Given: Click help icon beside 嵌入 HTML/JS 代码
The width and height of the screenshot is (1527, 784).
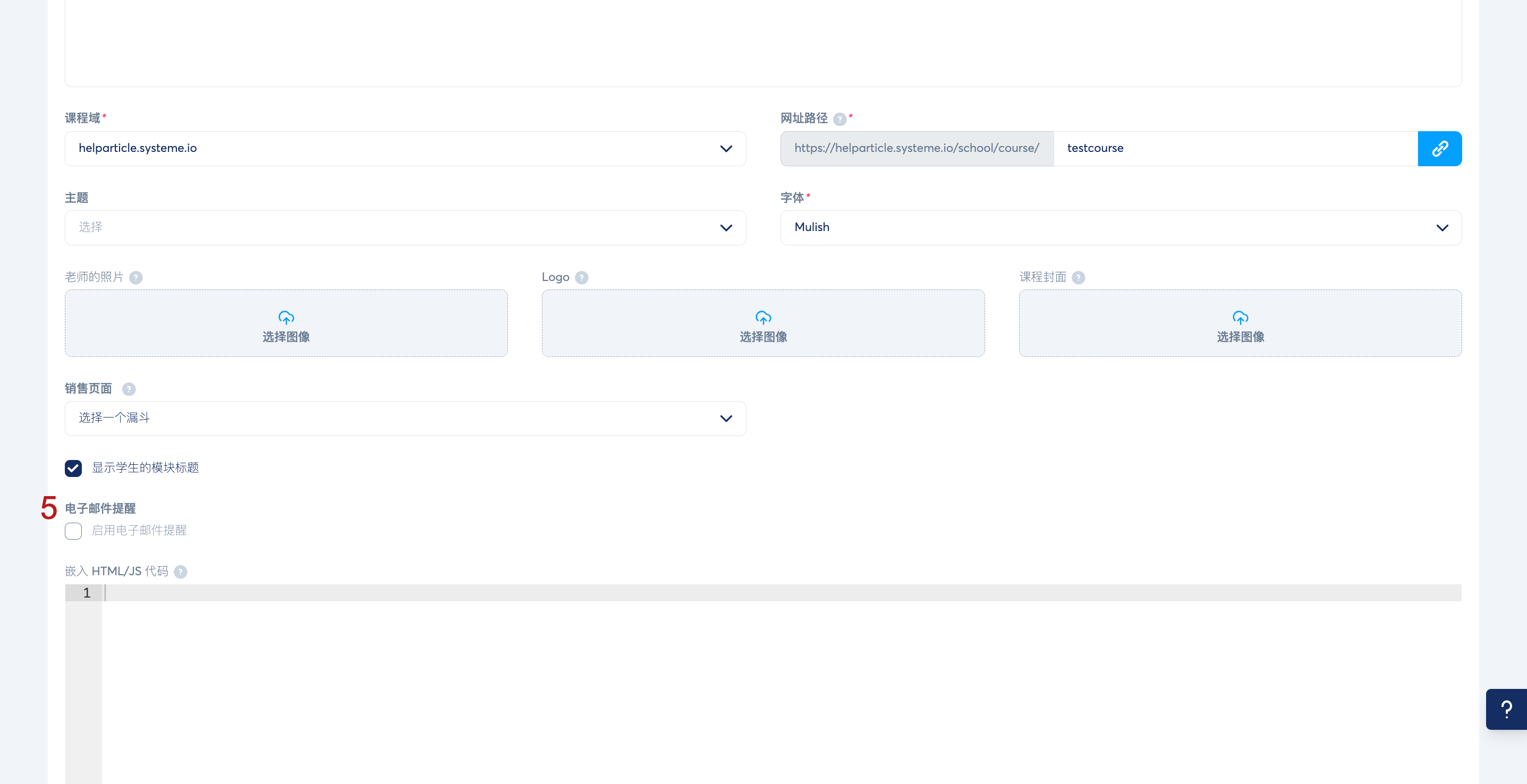Looking at the screenshot, I should [181, 572].
